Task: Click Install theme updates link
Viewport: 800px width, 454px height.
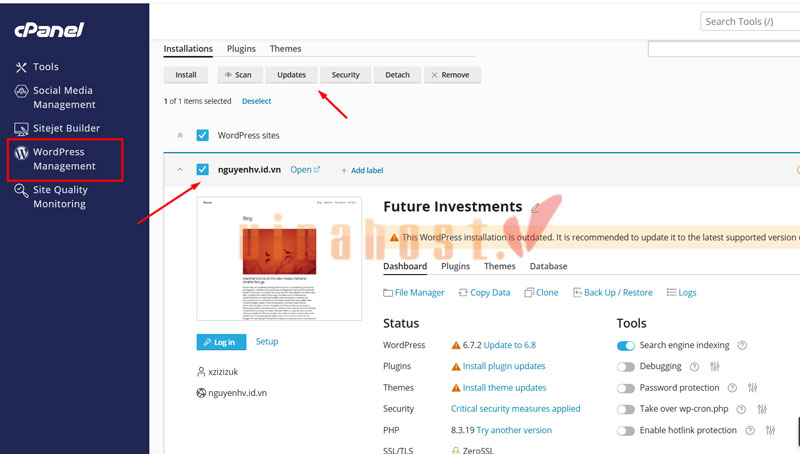Action: (x=505, y=388)
